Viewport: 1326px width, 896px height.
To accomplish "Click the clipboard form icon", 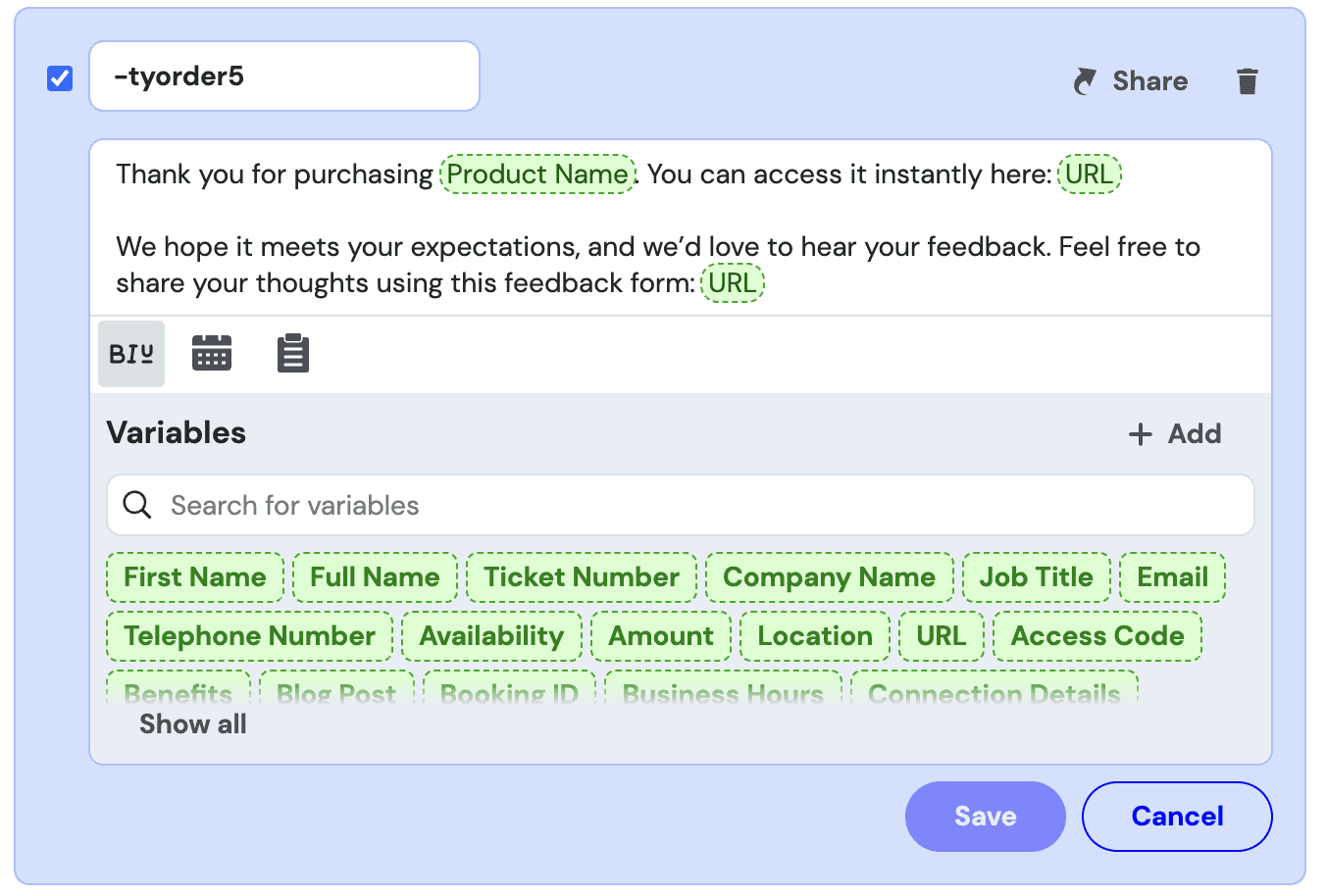I will point(293,354).
